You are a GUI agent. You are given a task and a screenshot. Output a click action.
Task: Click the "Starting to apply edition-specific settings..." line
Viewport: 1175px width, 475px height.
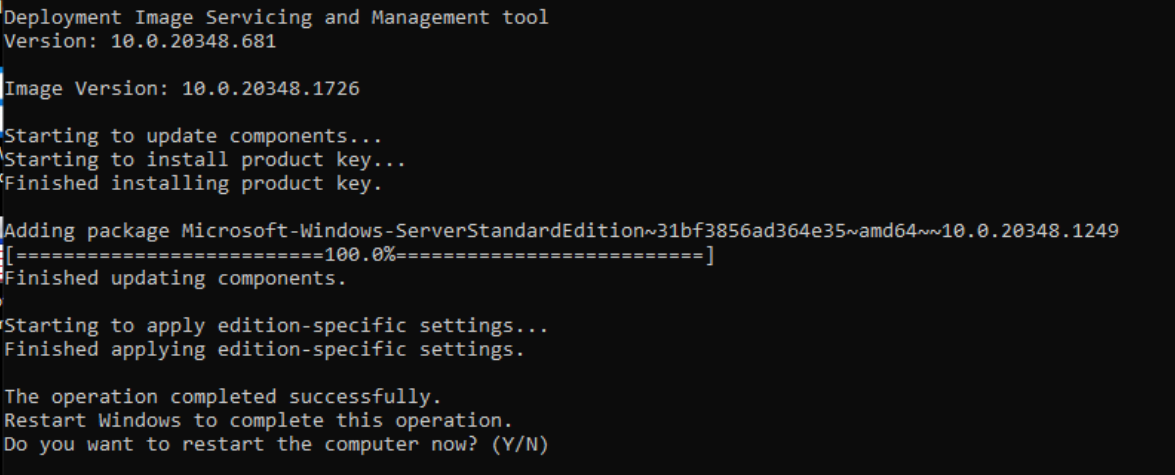(x=277, y=326)
